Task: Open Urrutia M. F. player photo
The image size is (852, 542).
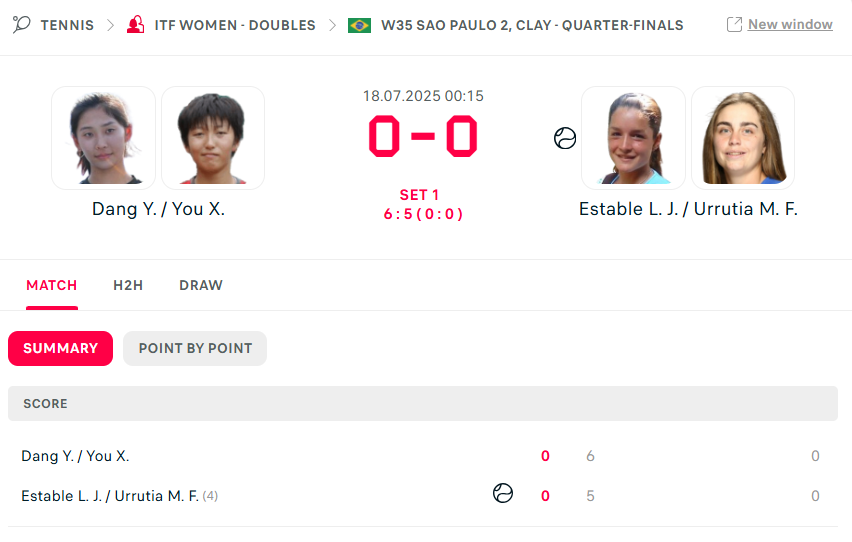Action: pos(743,137)
